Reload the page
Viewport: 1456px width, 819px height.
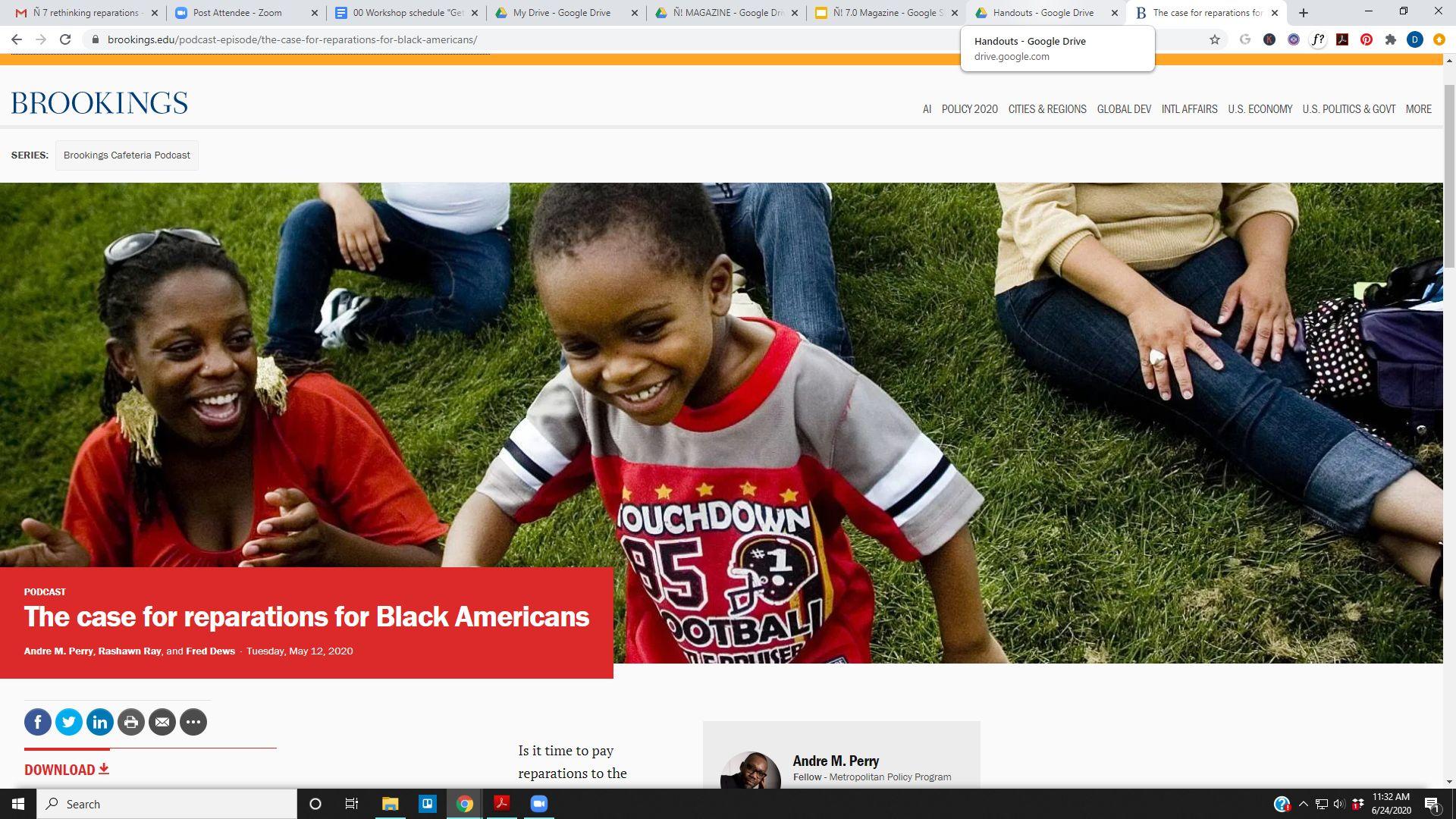click(65, 39)
